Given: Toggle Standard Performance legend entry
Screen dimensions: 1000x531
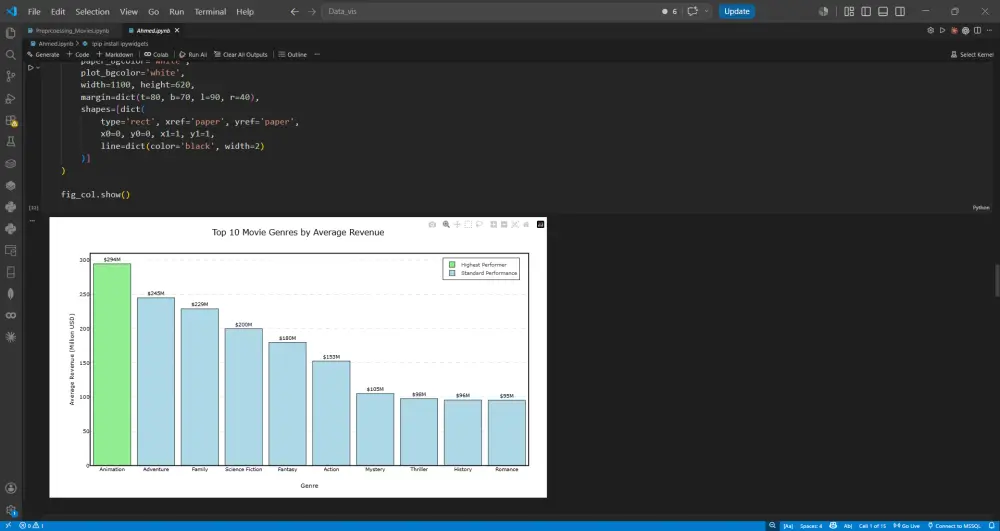Looking at the screenshot, I should (483, 273).
